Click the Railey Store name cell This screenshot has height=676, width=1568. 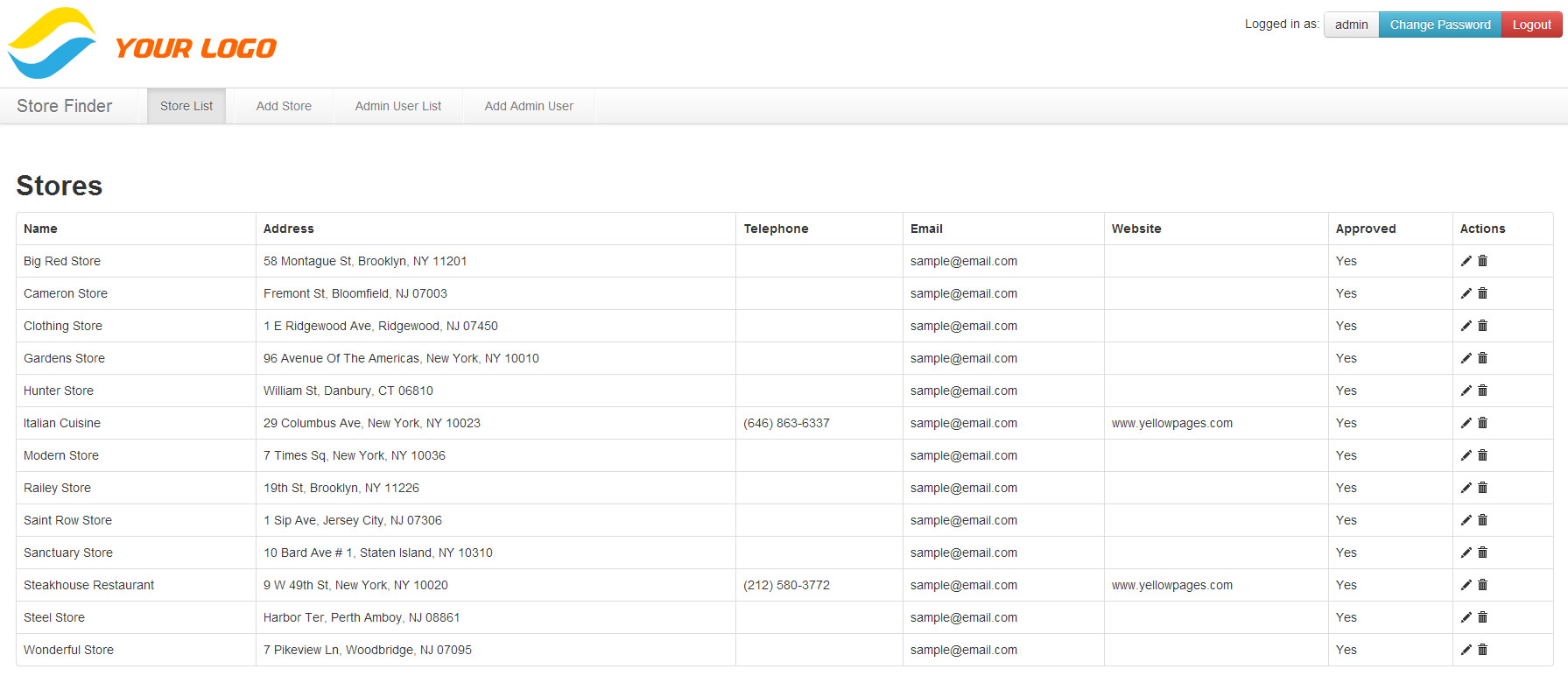tap(136, 488)
